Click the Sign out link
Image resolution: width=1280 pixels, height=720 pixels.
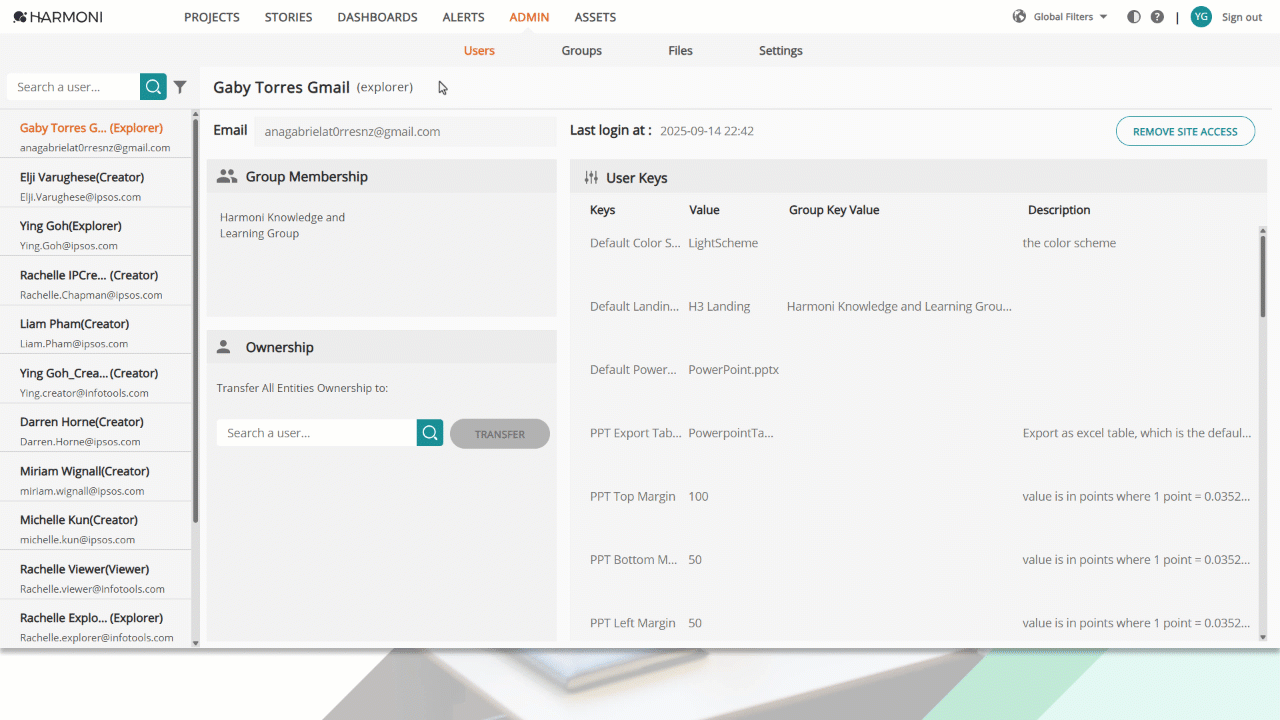pos(1242,17)
